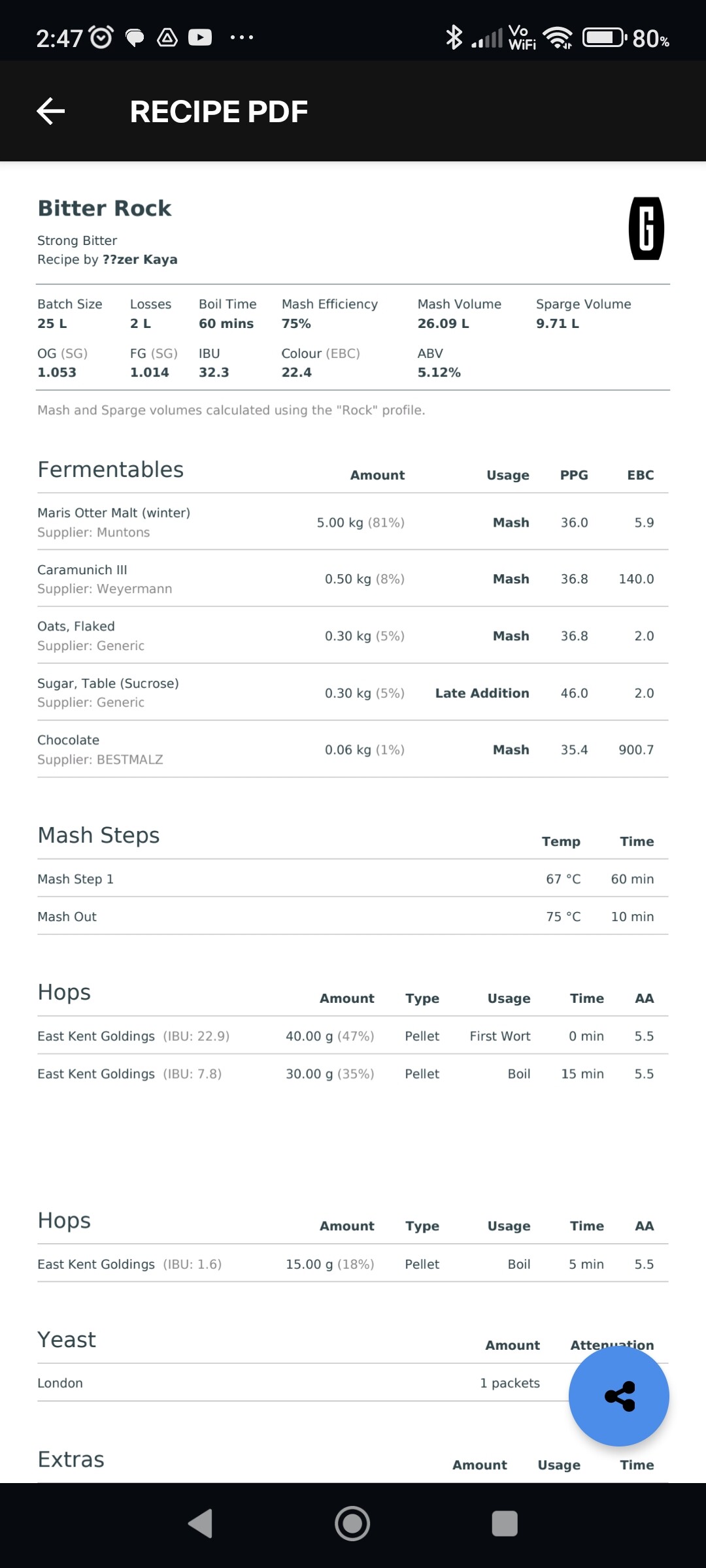The image size is (706, 1568).
Task: Tap the Fermentables section heading
Action: pos(110,469)
